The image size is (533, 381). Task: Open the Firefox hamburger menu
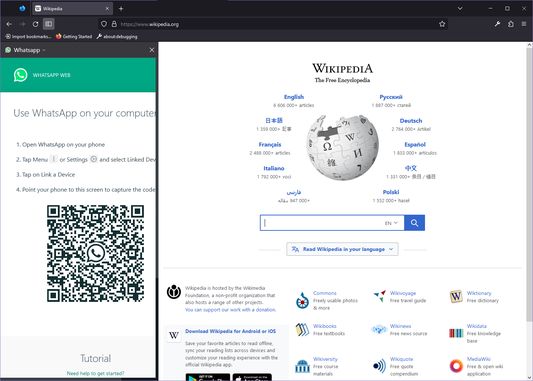(524, 24)
